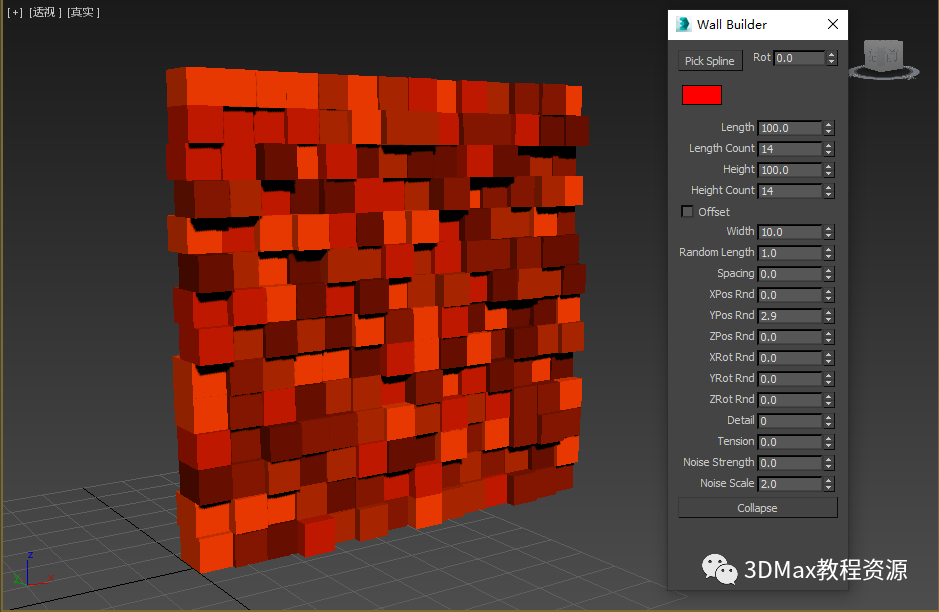Viewport: 939px width, 612px height.
Task: Click the Width input field
Action: pyautogui.click(x=790, y=232)
